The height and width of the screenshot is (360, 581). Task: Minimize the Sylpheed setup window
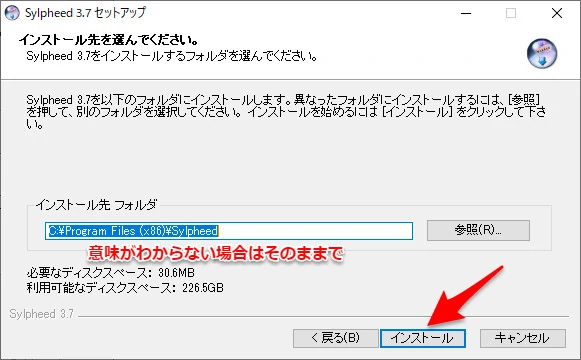[466, 13]
